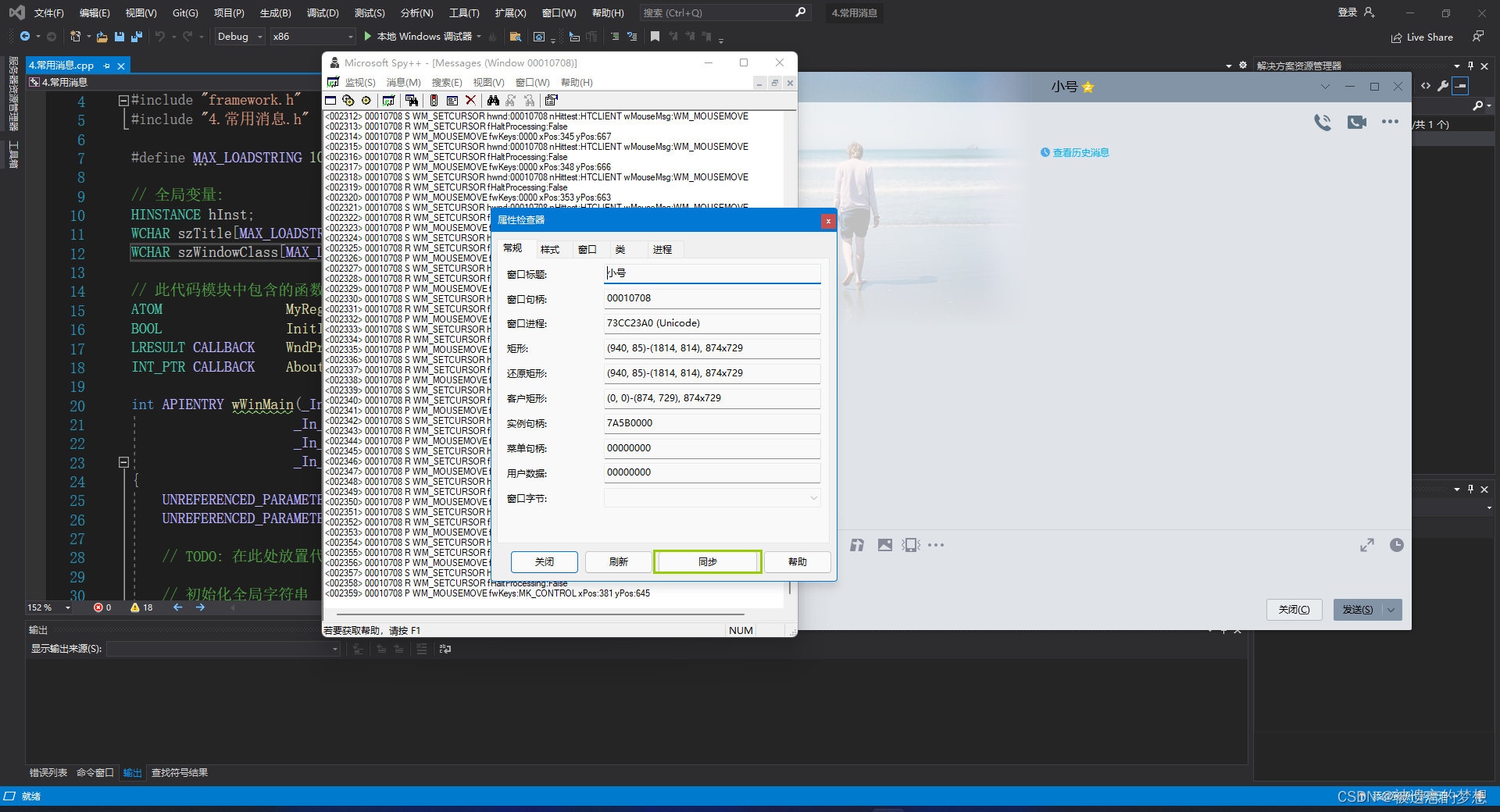This screenshot has width=1500, height=812.
Task: Click the Spy++ Log Messages toolbar icon
Action: (388, 101)
